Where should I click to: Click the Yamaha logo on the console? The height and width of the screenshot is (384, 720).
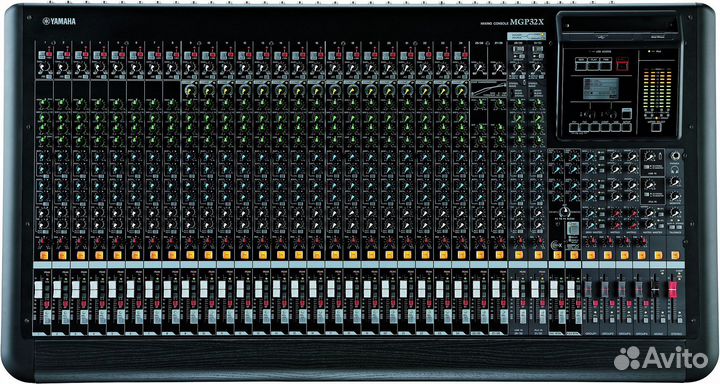click(59, 21)
